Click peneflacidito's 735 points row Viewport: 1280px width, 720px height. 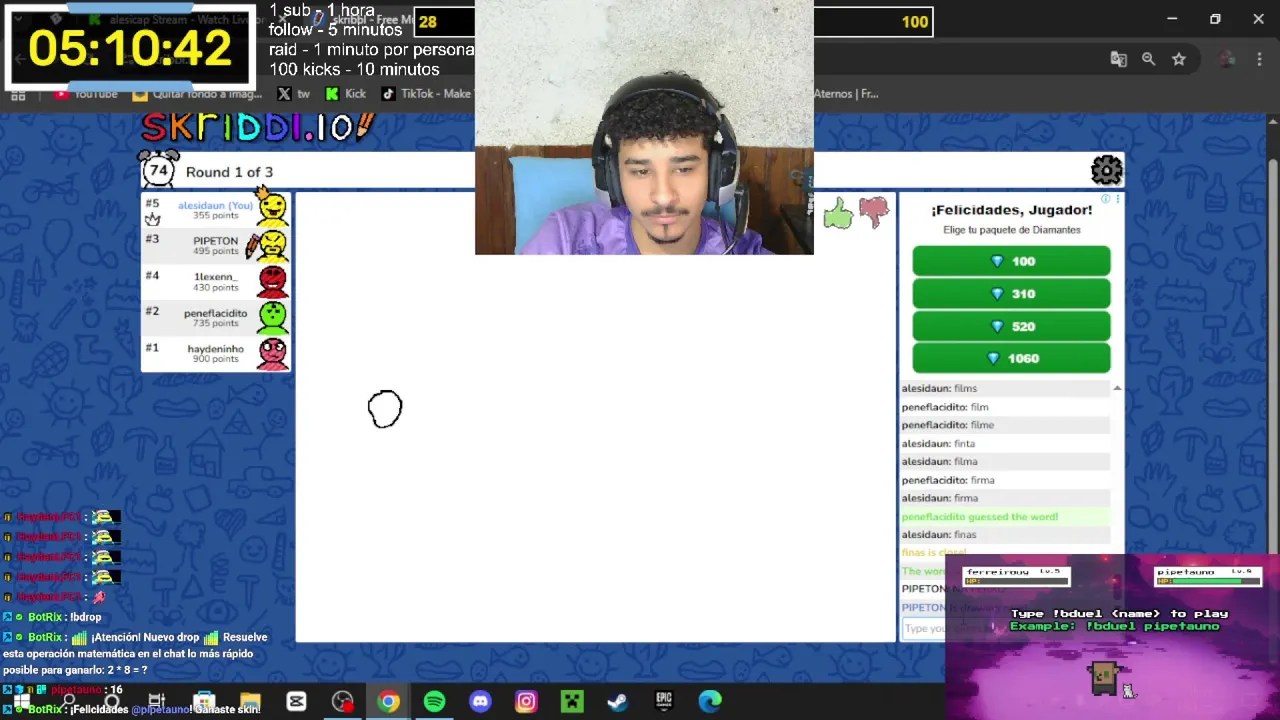[x=216, y=317]
